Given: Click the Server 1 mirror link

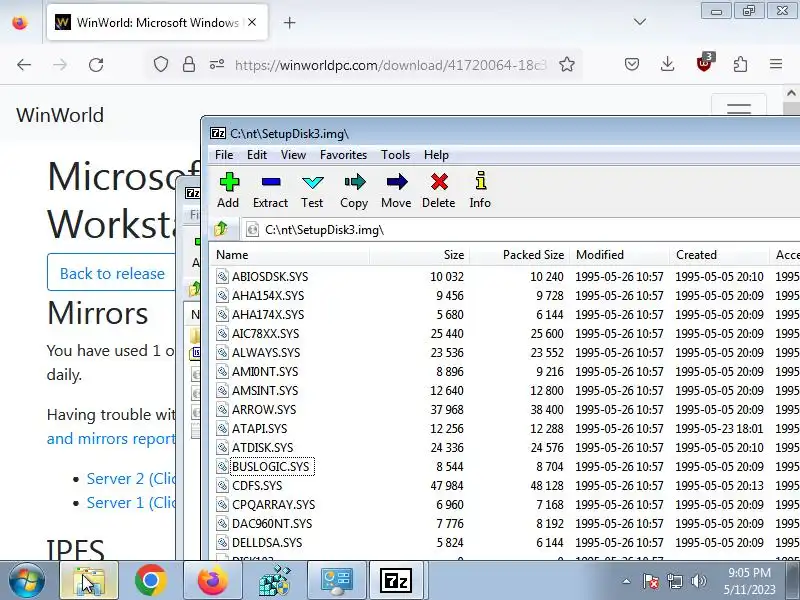Looking at the screenshot, I should [131, 503].
